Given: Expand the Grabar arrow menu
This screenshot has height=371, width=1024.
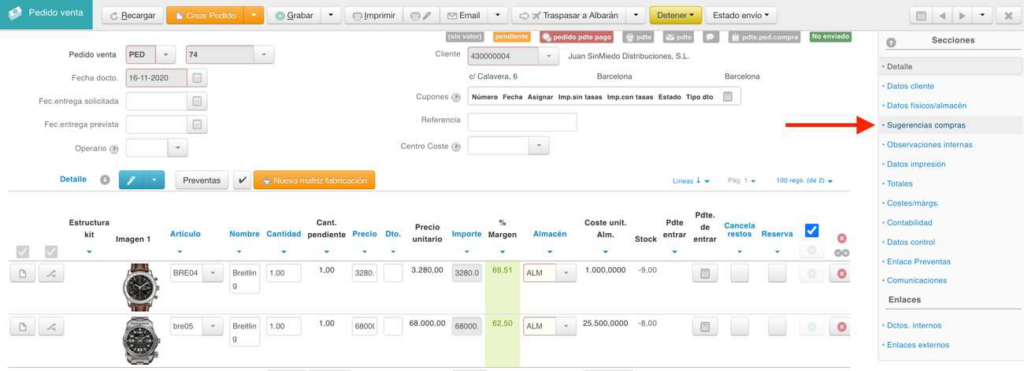Looking at the screenshot, I should pyautogui.click(x=331, y=15).
